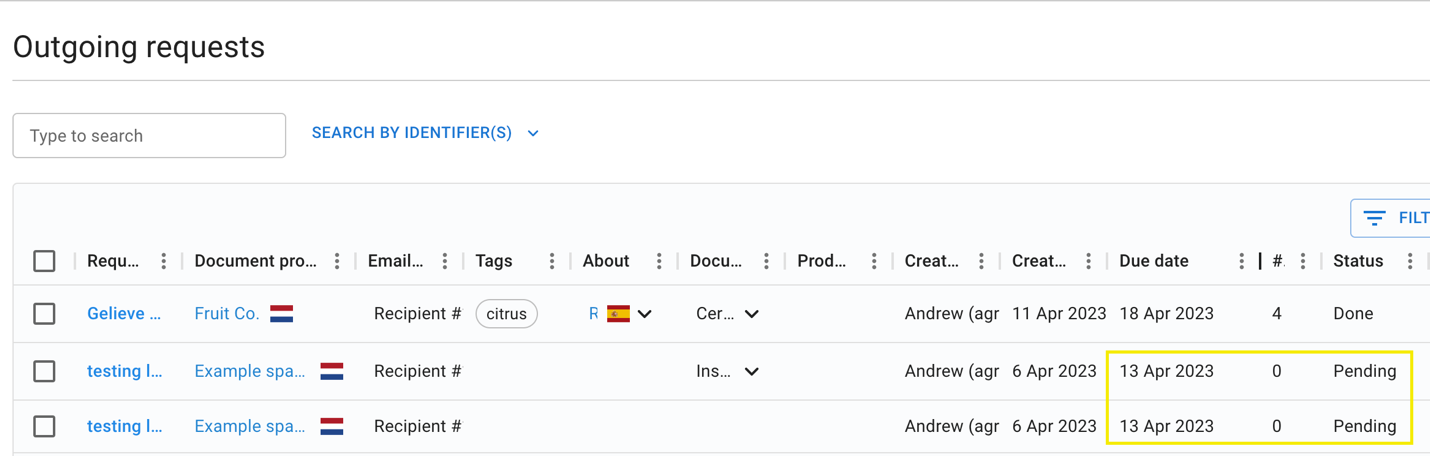Viewport: 1430px width, 456px height.
Task: Sort by the Status column header
Action: click(x=1358, y=261)
